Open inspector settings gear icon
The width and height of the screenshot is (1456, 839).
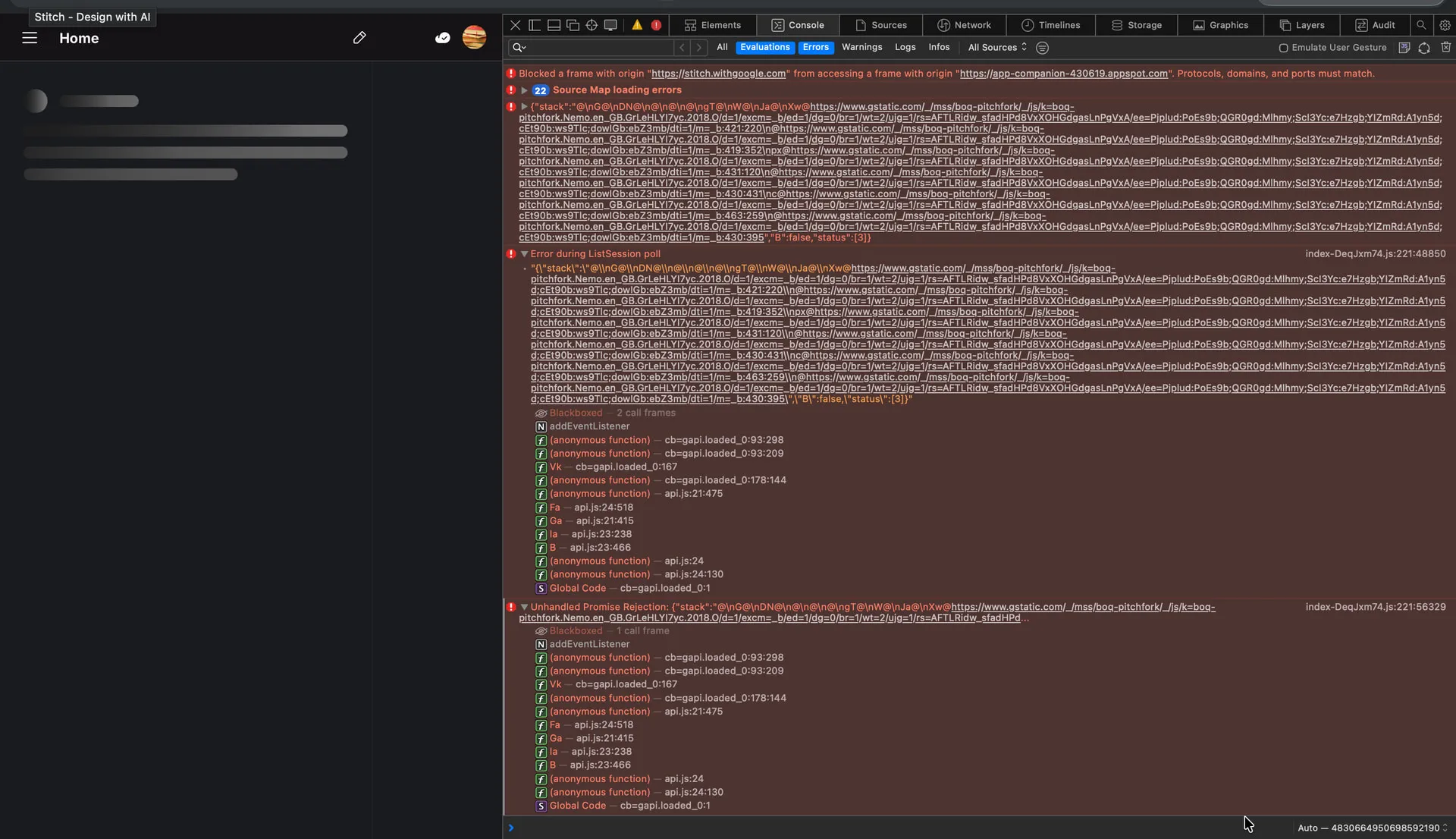(x=1445, y=25)
